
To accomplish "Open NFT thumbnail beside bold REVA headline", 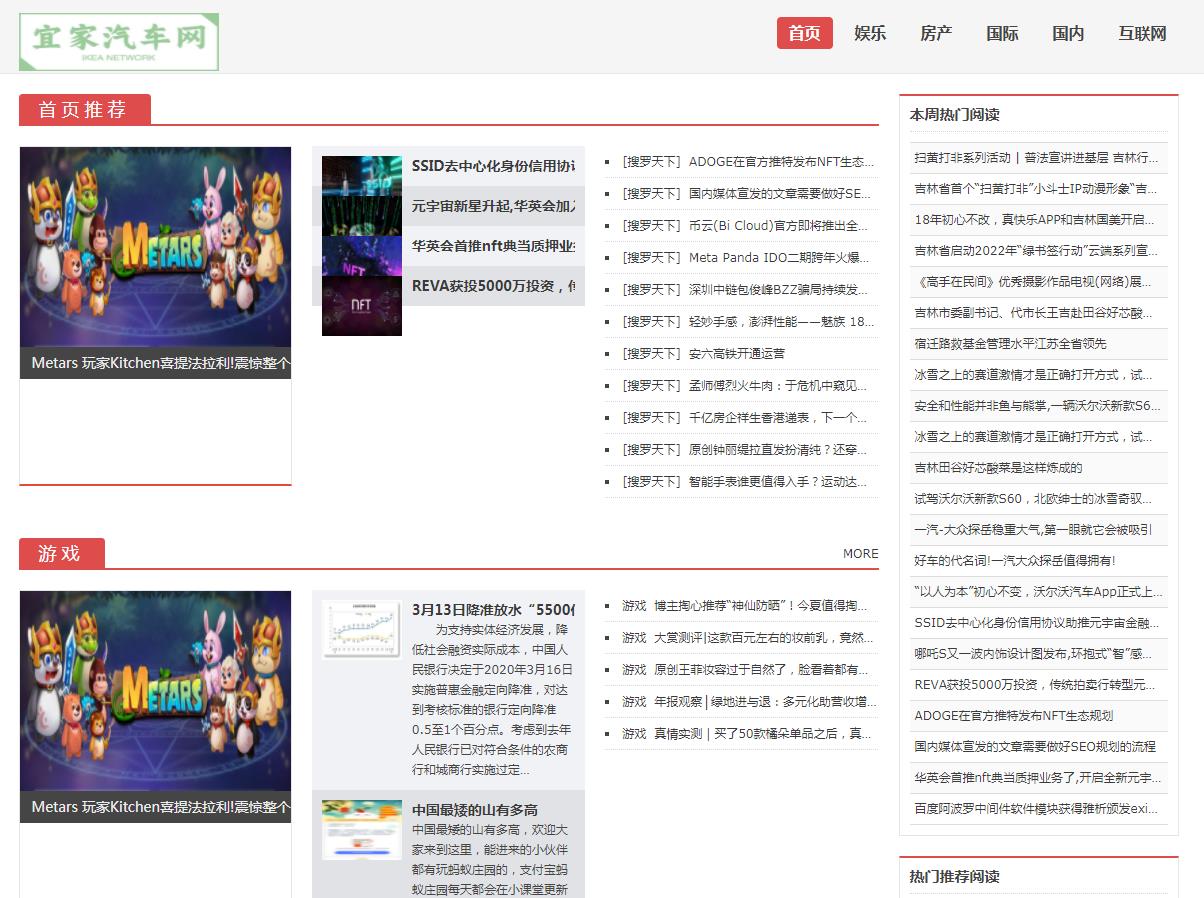I will tap(362, 306).
